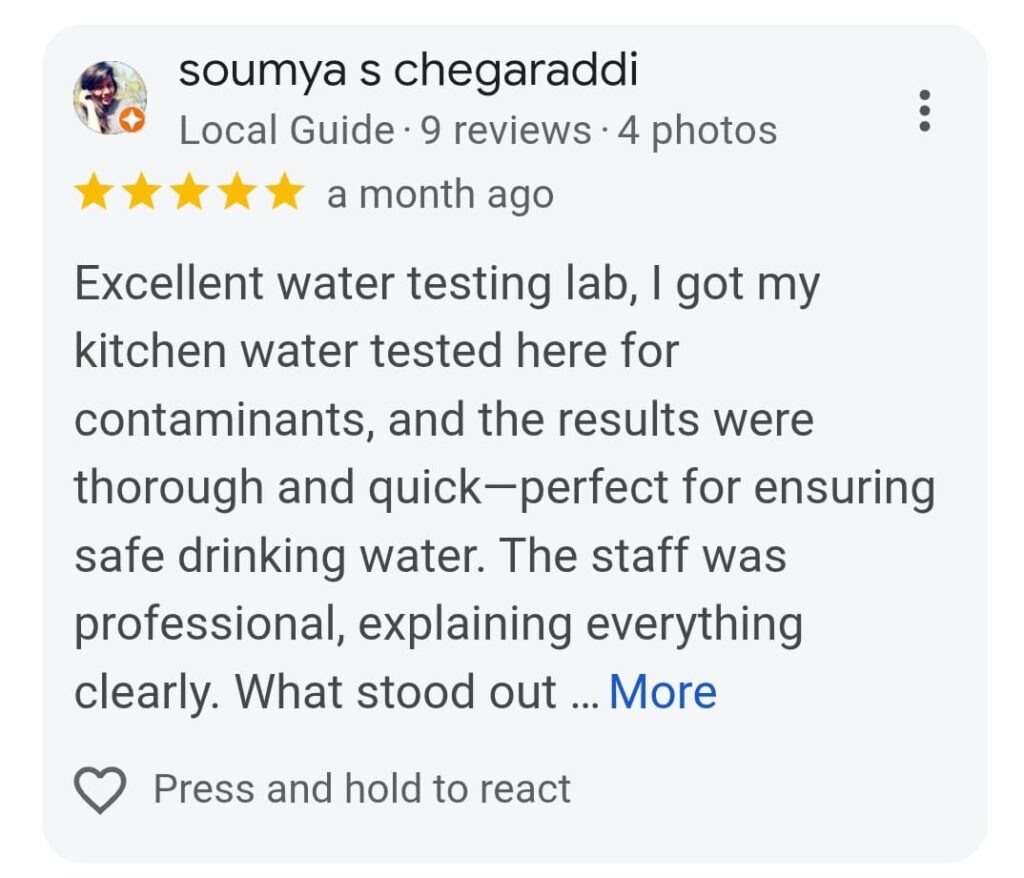1024x878 pixels.
Task: Expand the review with the More link
Action: pyautogui.click(x=662, y=692)
